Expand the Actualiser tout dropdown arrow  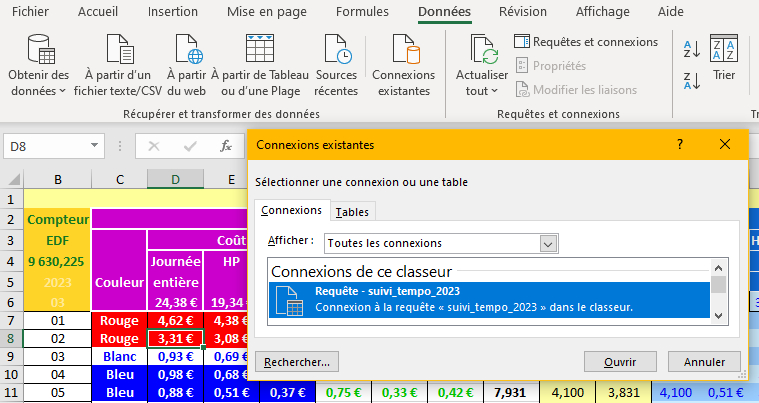[495, 91]
